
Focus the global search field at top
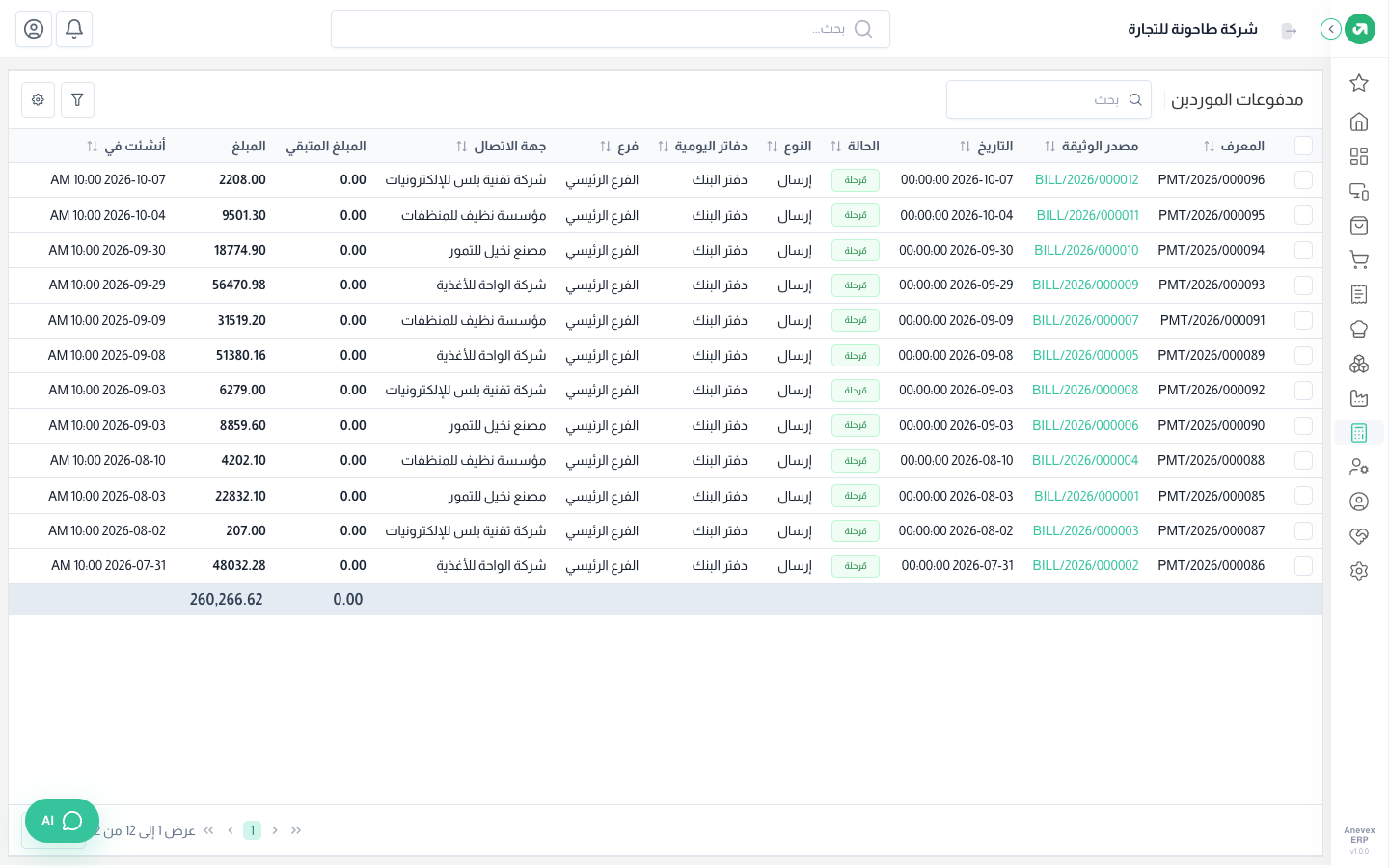click(x=610, y=29)
